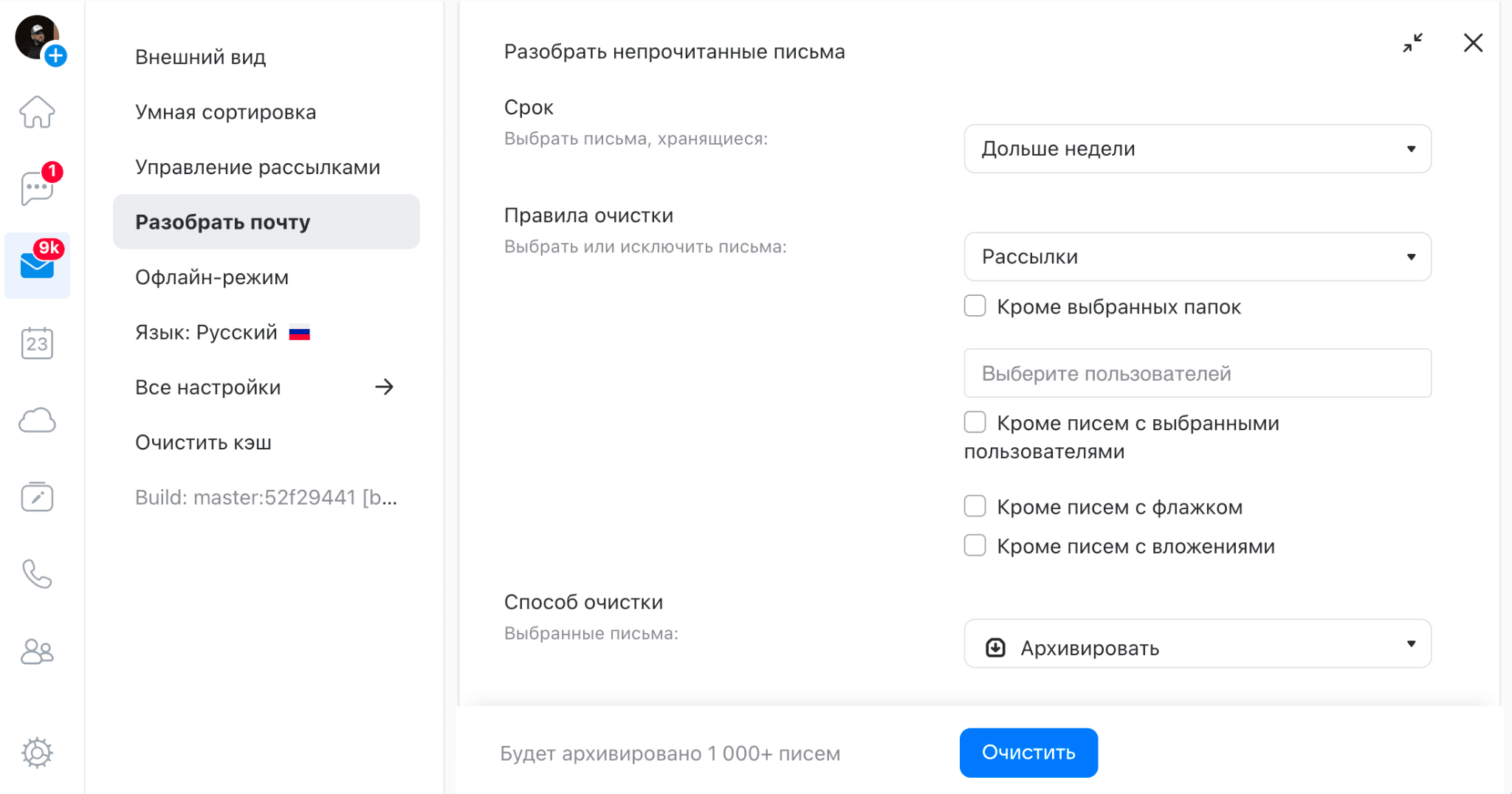
Task: Click the Будет архивировано 1 000+ писем text
Action: tap(670, 753)
